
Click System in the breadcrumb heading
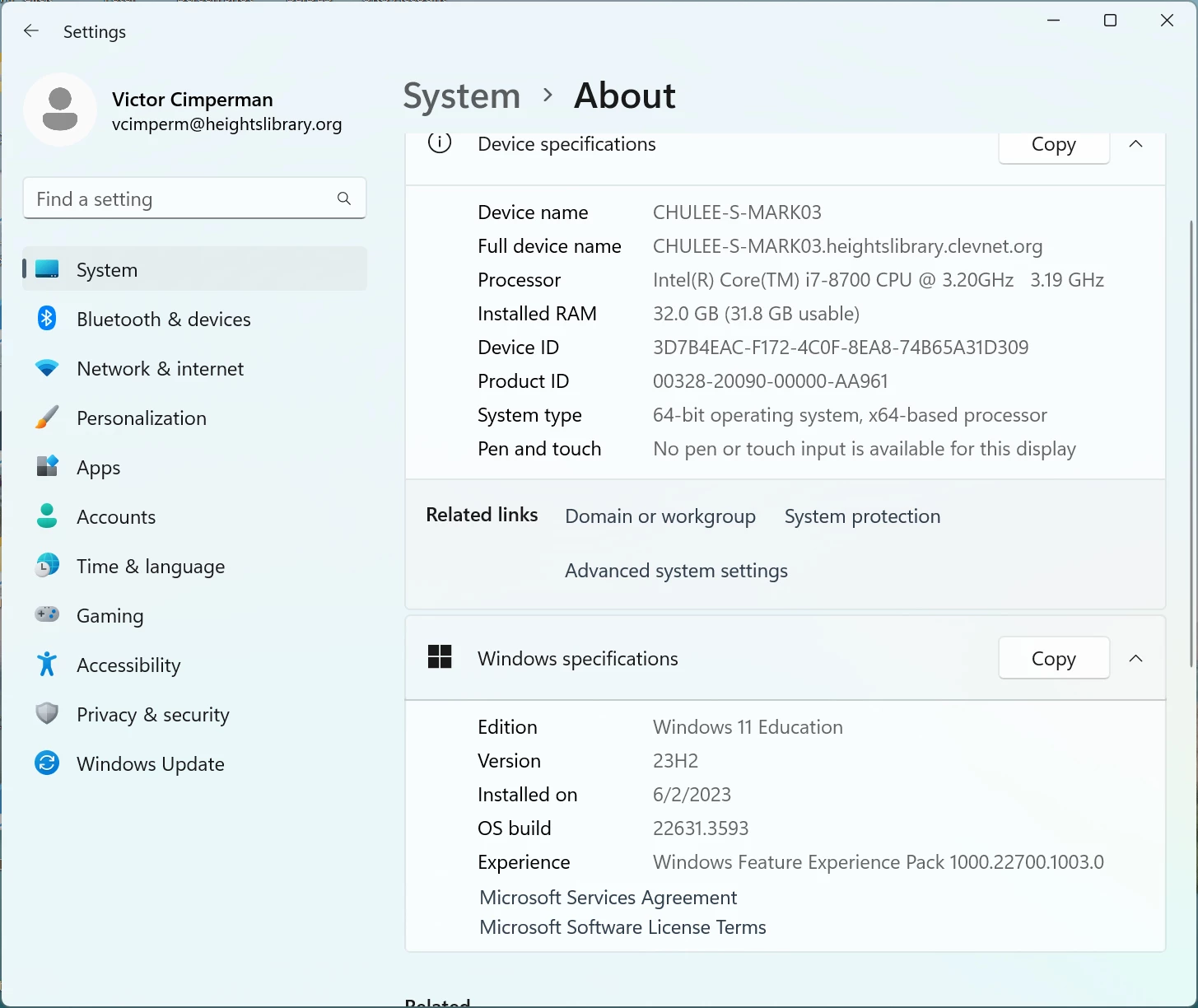pyautogui.click(x=462, y=96)
